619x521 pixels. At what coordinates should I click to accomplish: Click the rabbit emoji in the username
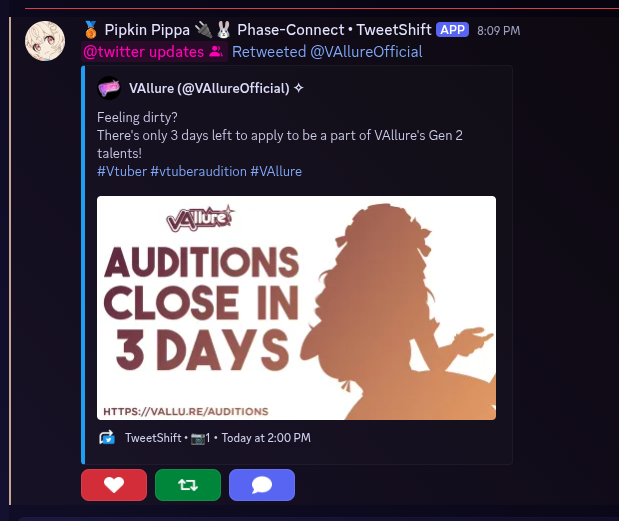point(223,30)
